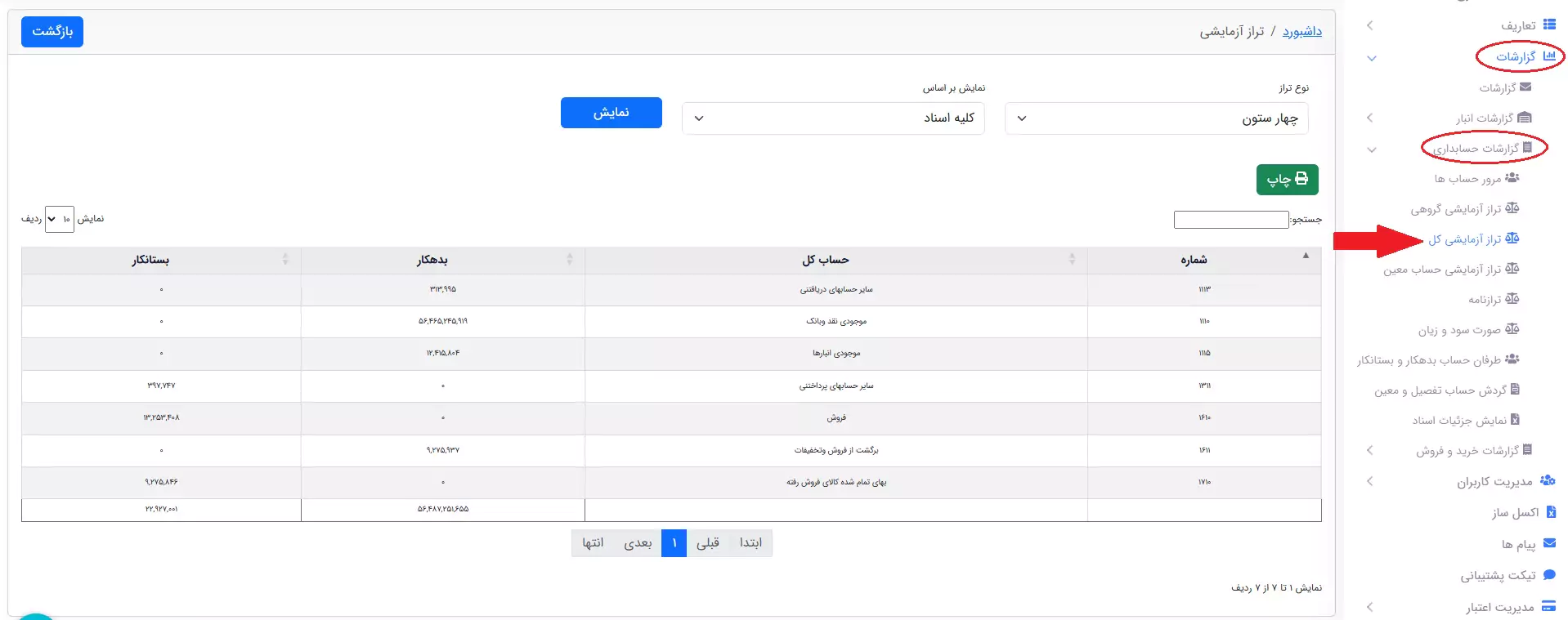The height and width of the screenshot is (620, 1568).
Task: Click the scale icon beside ترازنامه
Action: pos(1512,299)
